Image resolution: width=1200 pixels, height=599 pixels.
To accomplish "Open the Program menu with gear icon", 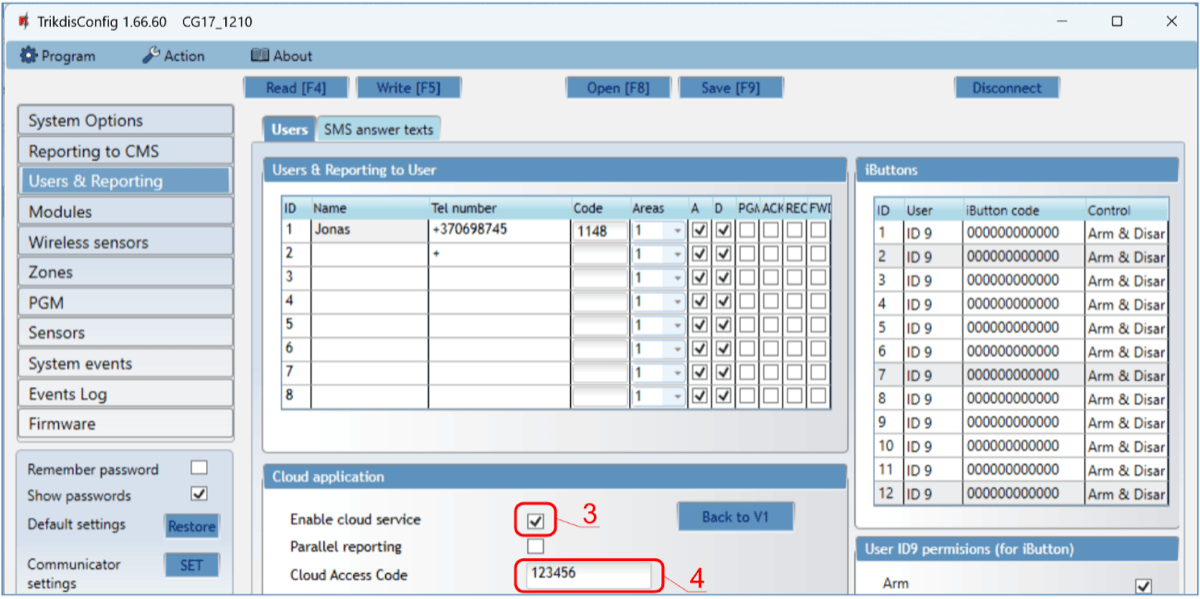I will 58,56.
